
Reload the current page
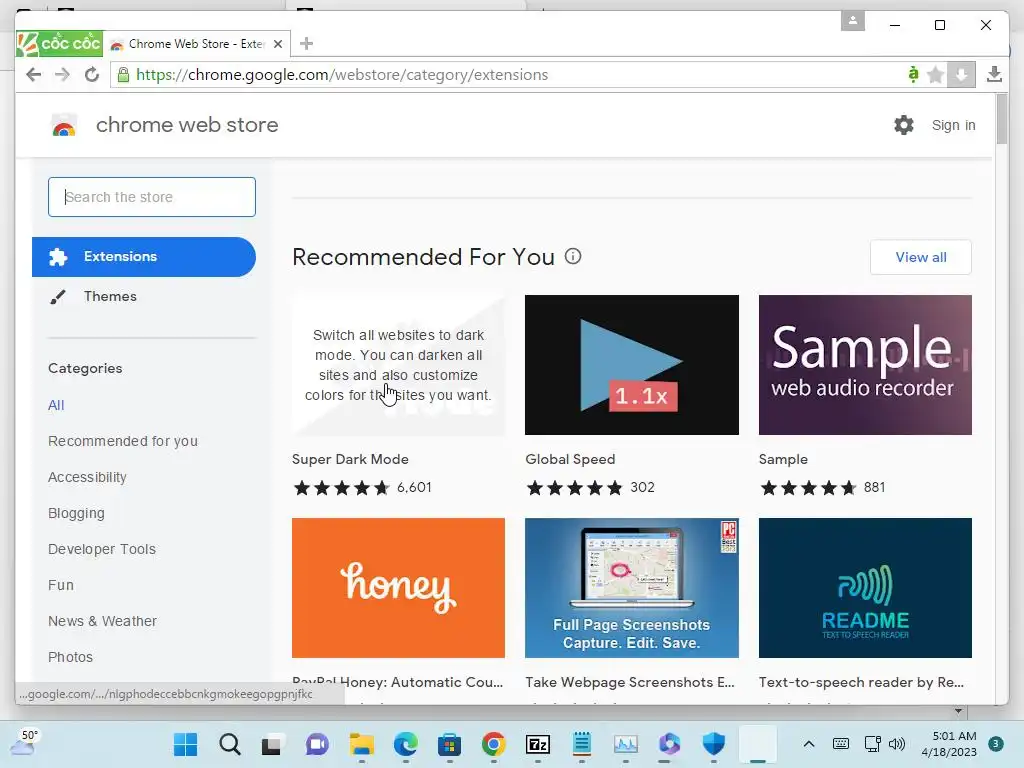coord(91,74)
